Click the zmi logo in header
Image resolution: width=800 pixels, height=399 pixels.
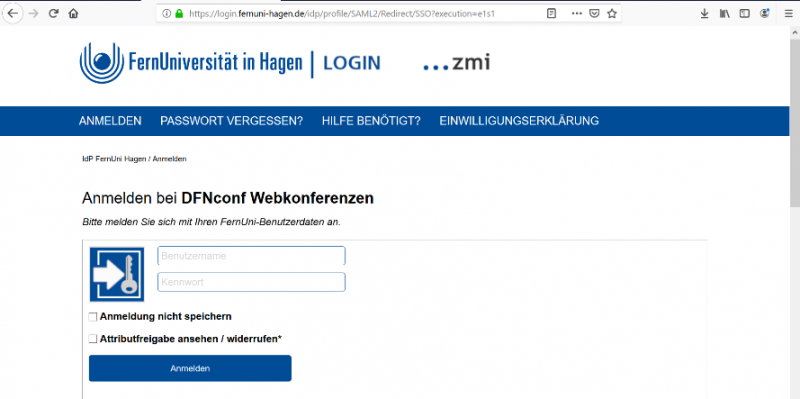(456, 63)
